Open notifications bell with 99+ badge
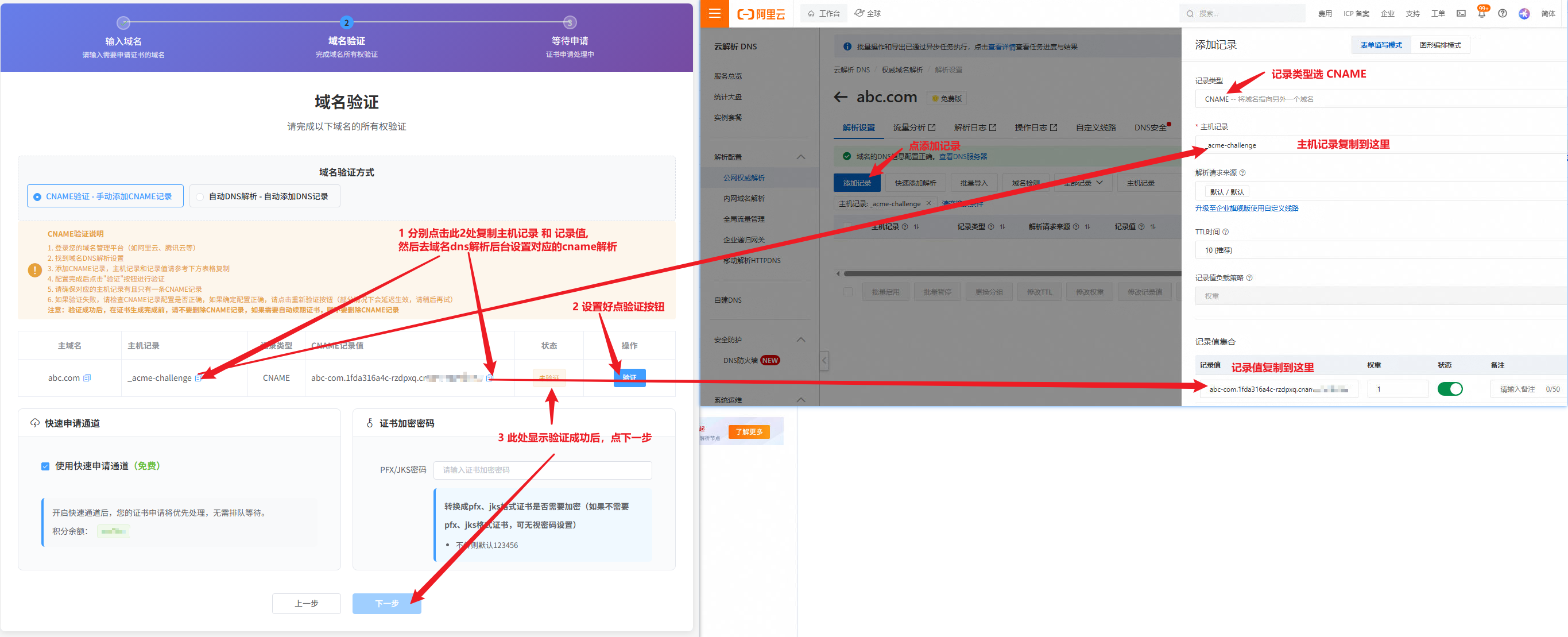The image size is (1568, 637). pos(1481,13)
